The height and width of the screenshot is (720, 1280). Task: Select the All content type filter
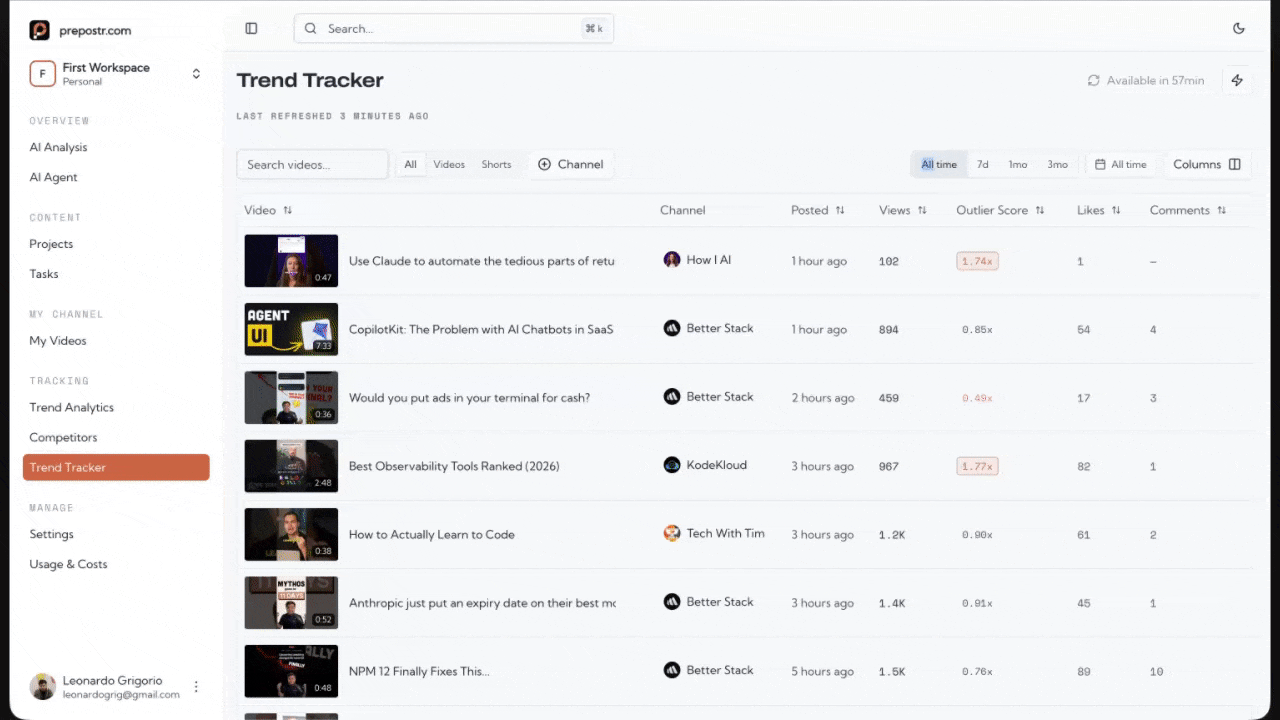411,164
